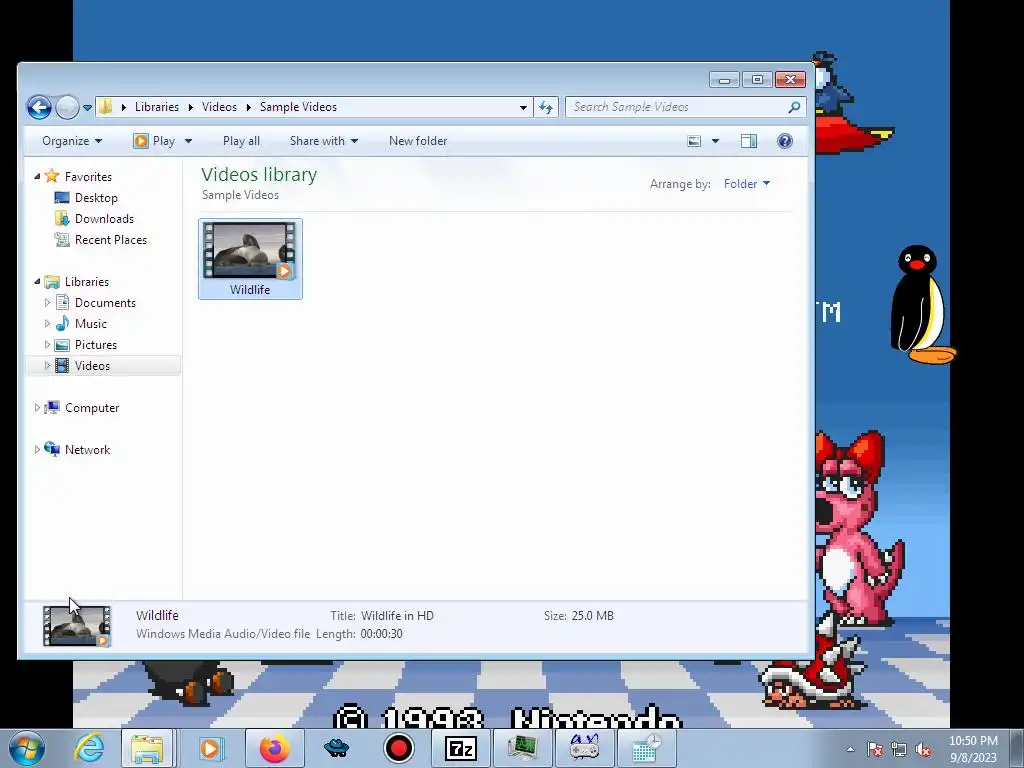Viewport: 1024px width, 768px height.
Task: Show hidden tray icons arrow
Action: pyautogui.click(x=850, y=749)
